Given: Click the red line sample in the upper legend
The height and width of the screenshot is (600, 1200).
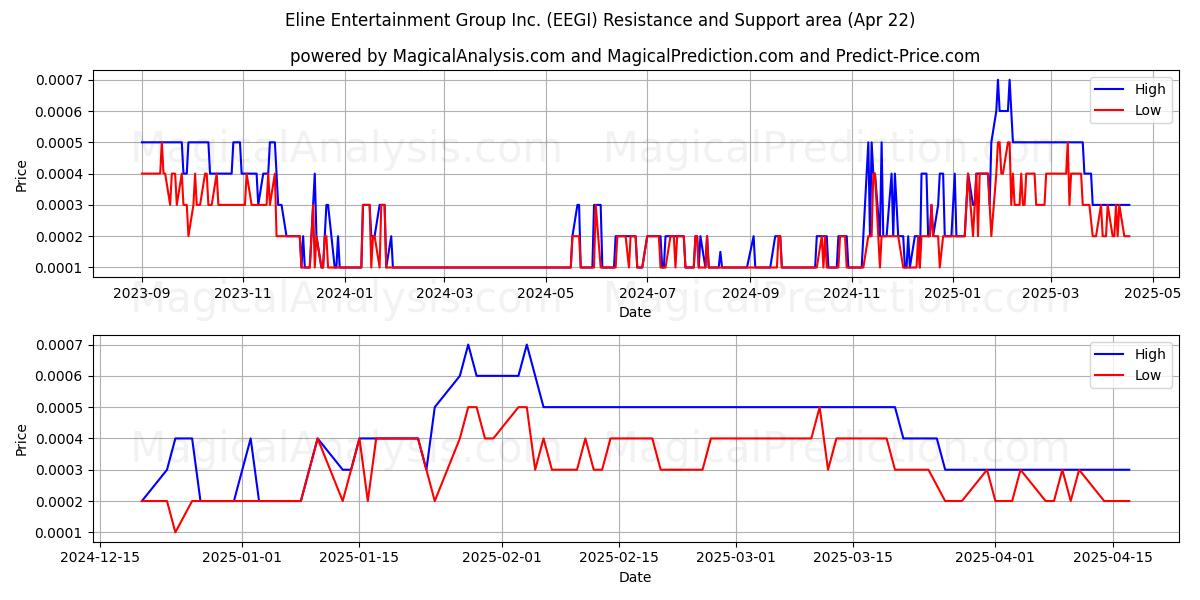Looking at the screenshot, I should coord(1110,110).
